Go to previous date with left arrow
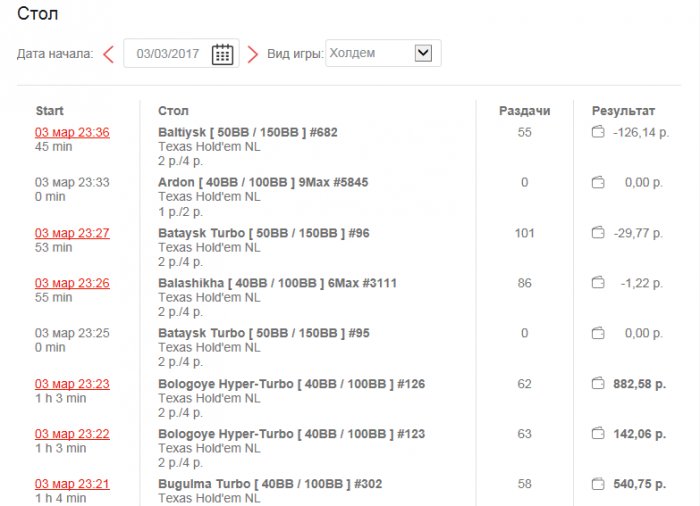The image size is (700, 506). [x=108, y=54]
